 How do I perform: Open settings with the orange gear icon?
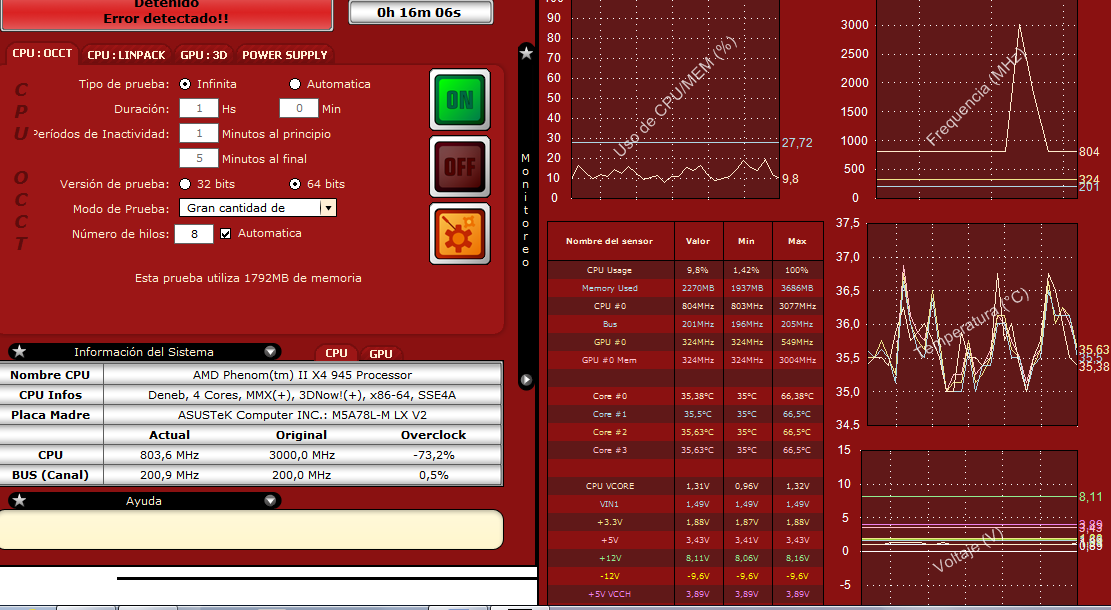pos(460,234)
